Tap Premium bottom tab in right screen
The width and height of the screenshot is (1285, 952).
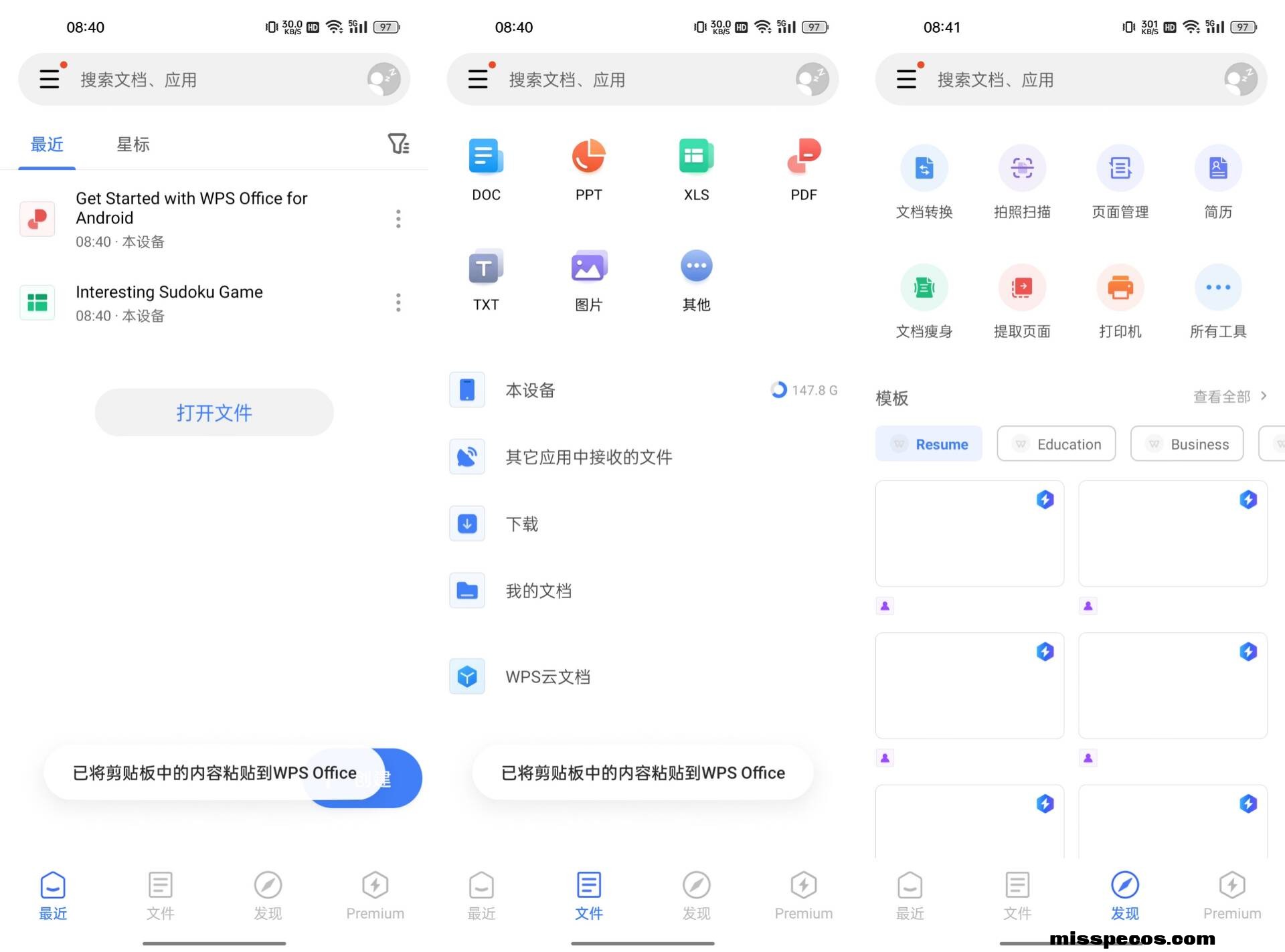tap(1231, 895)
